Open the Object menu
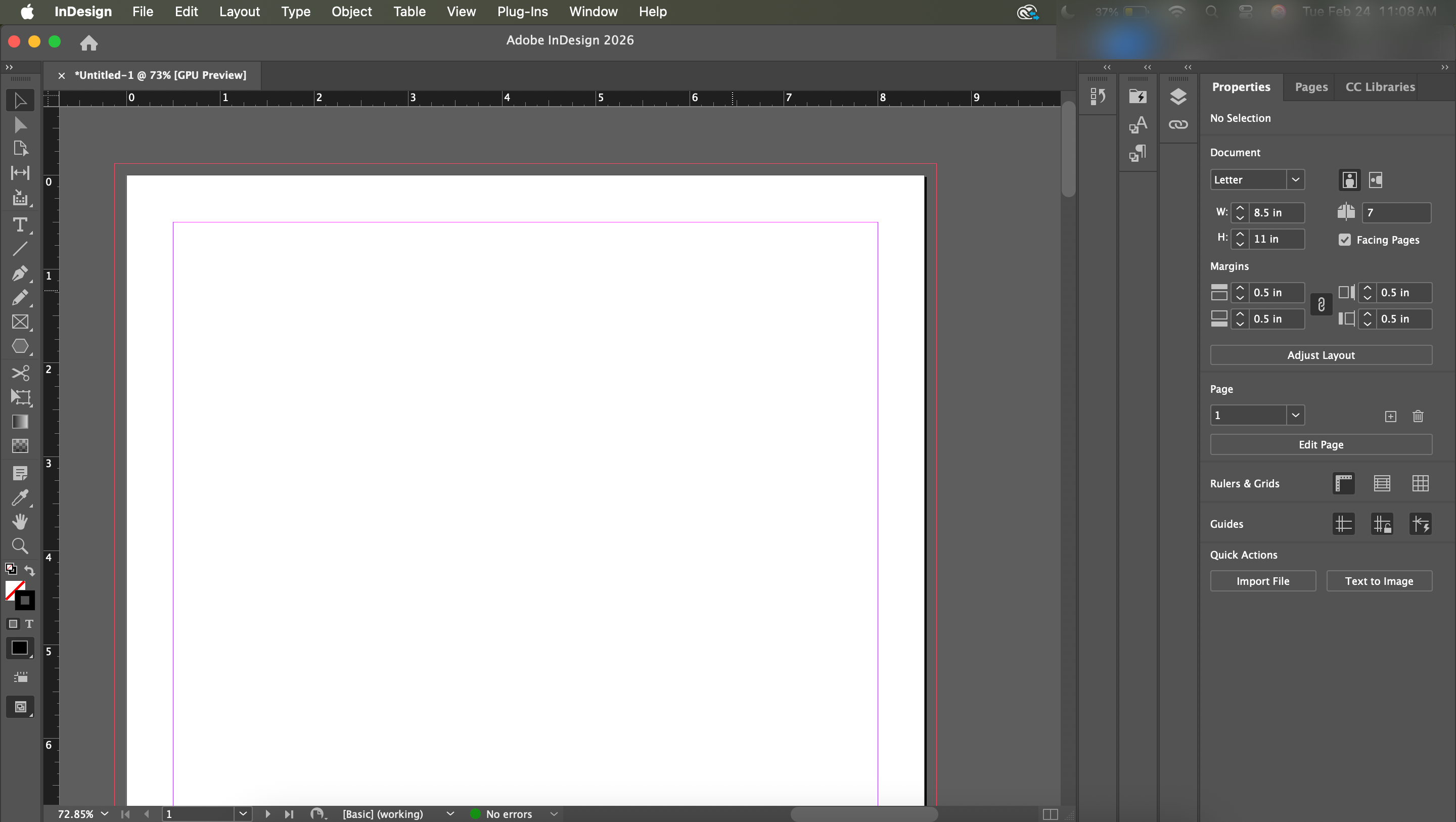Viewport: 1456px width, 822px height. coord(351,11)
